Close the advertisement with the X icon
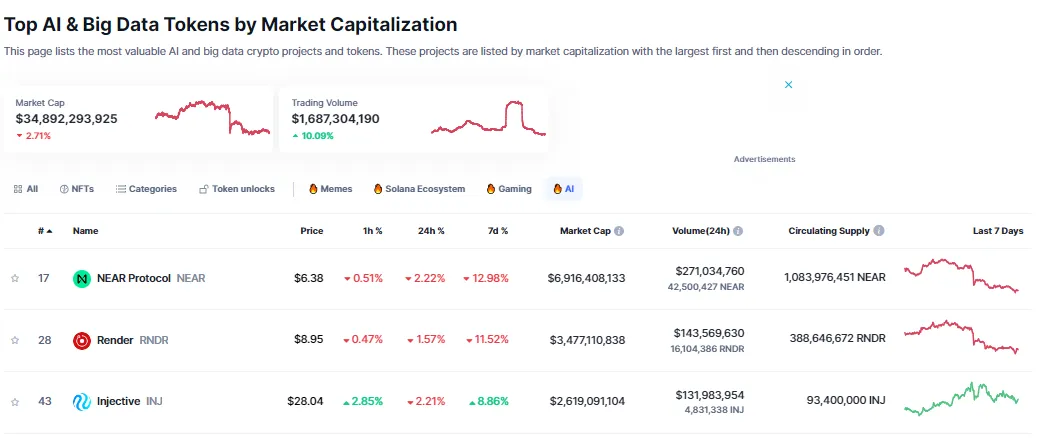Viewport: 1053px width, 438px height. (x=788, y=85)
